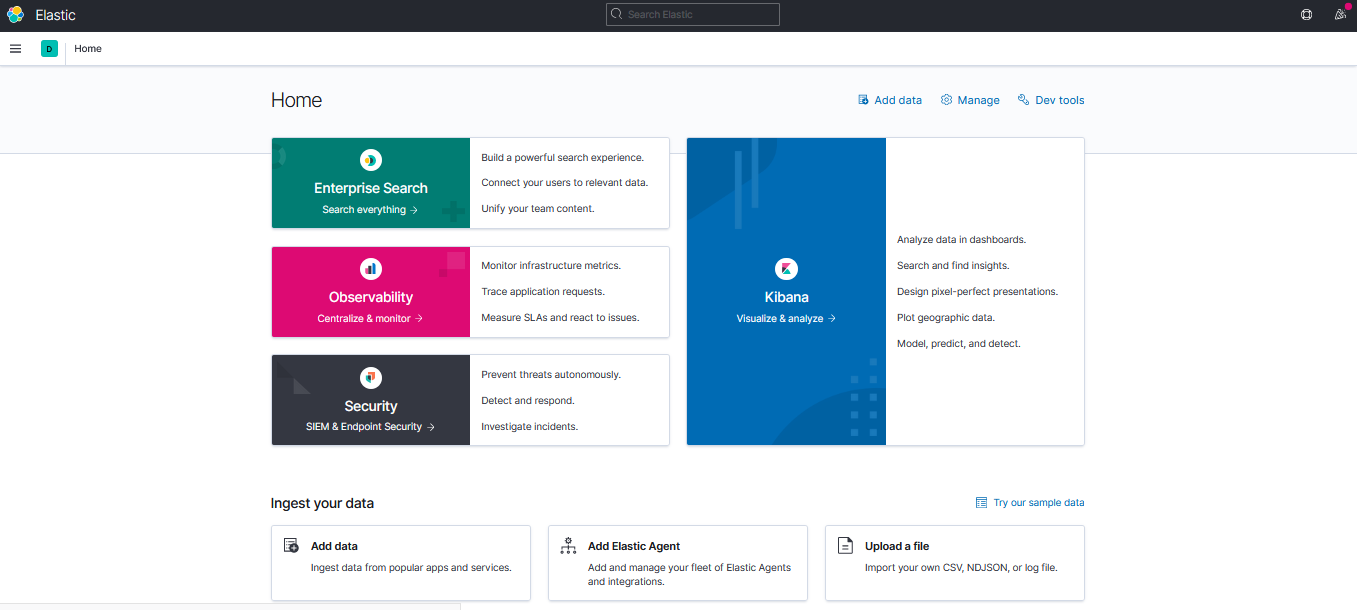The height and width of the screenshot is (610, 1357).
Task: Click the Home breadcrumb
Action: click(88, 49)
